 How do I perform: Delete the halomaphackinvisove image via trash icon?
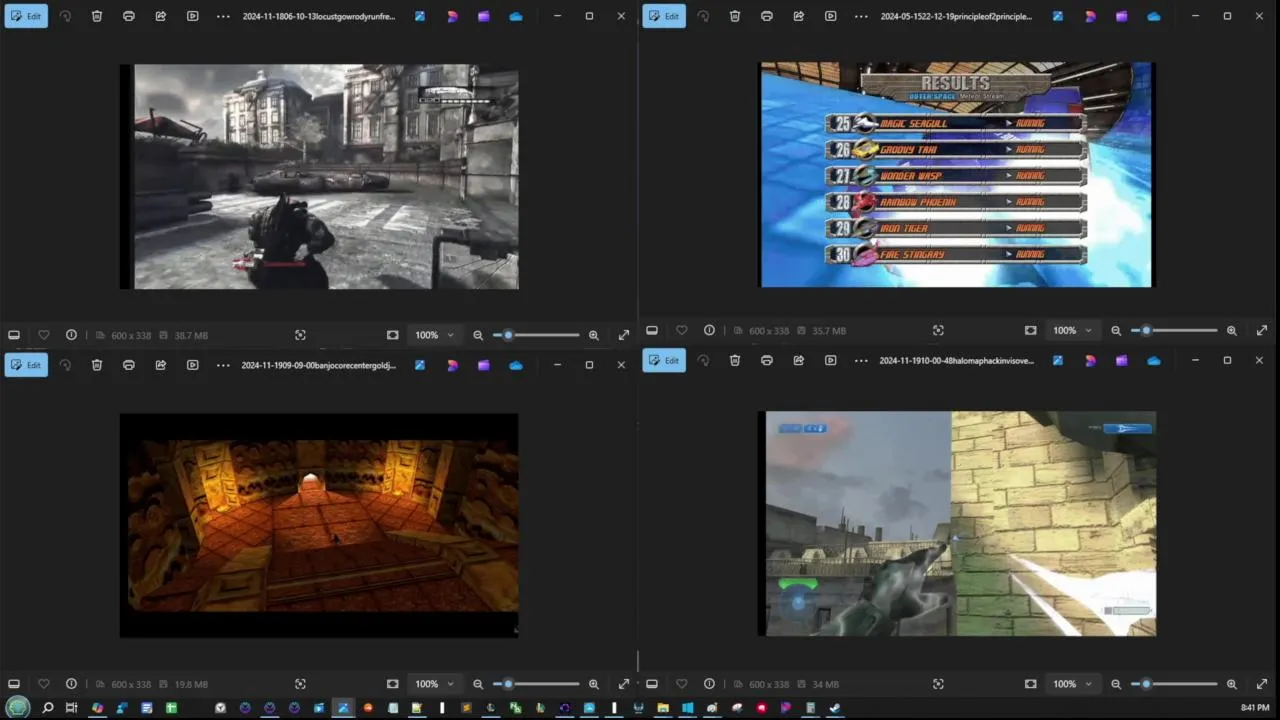[735, 360]
